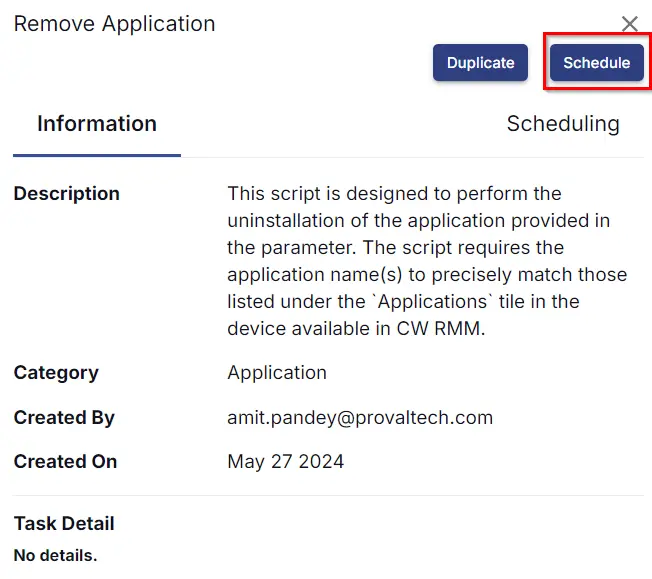Image resolution: width=652 pixels, height=579 pixels.
Task: Click the Description field label
Action: [x=67, y=194]
